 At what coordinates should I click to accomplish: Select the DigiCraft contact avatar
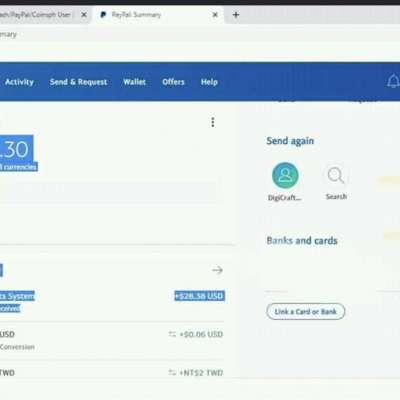tap(285, 175)
